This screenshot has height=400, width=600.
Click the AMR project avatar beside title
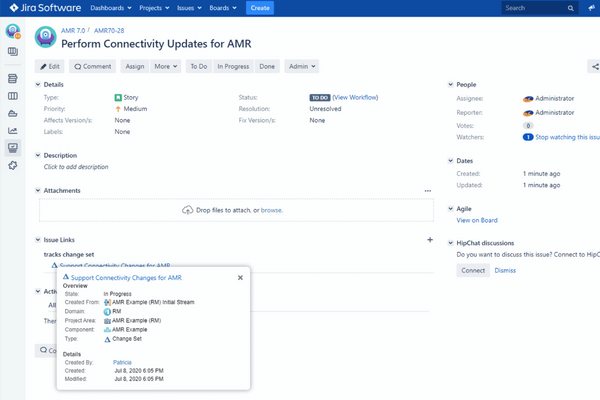pyautogui.click(x=46, y=37)
